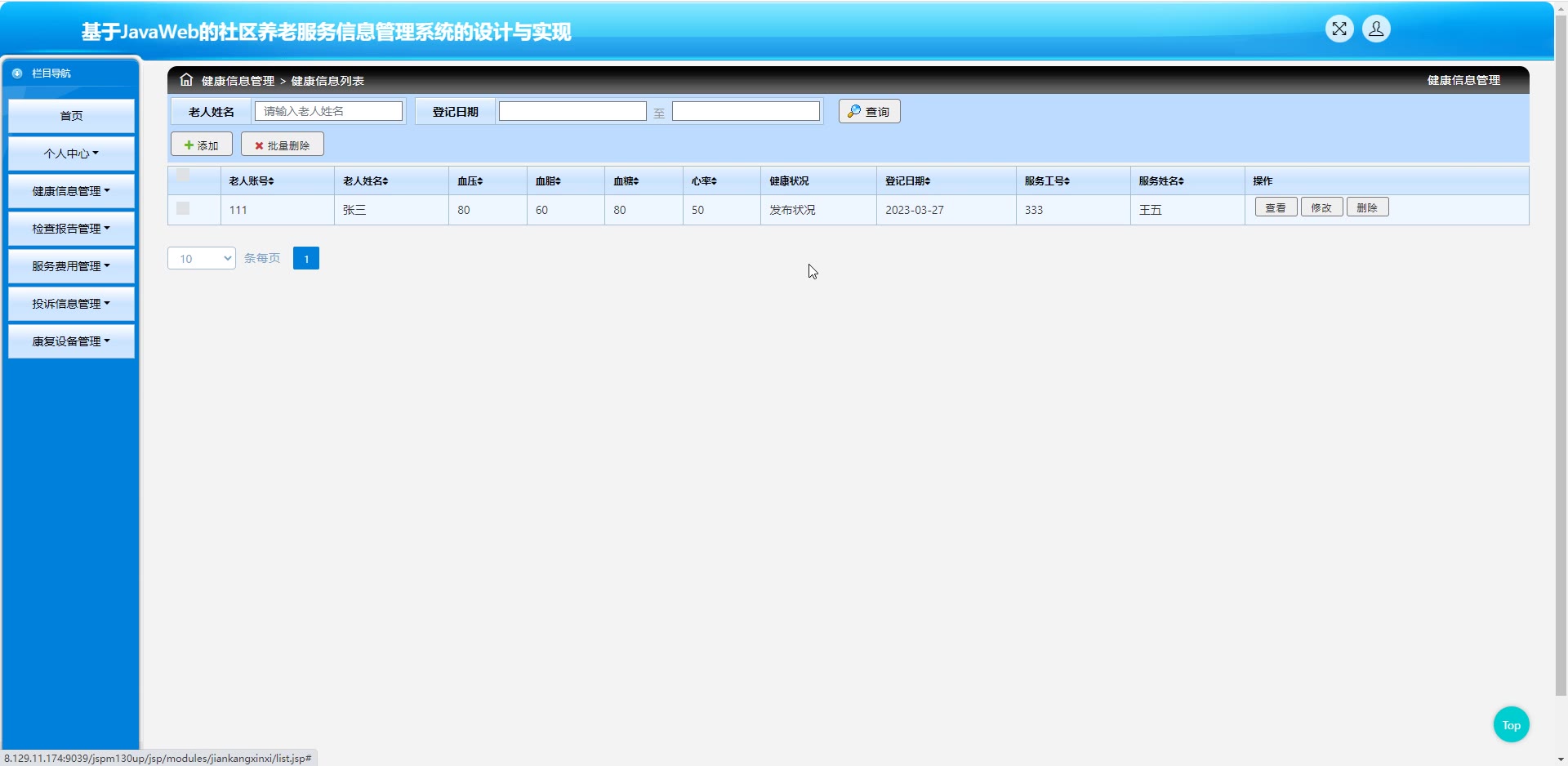Screen dimensions: 1568x766
Task: Click the magnifier icon on 查询 button
Action: tap(853, 111)
